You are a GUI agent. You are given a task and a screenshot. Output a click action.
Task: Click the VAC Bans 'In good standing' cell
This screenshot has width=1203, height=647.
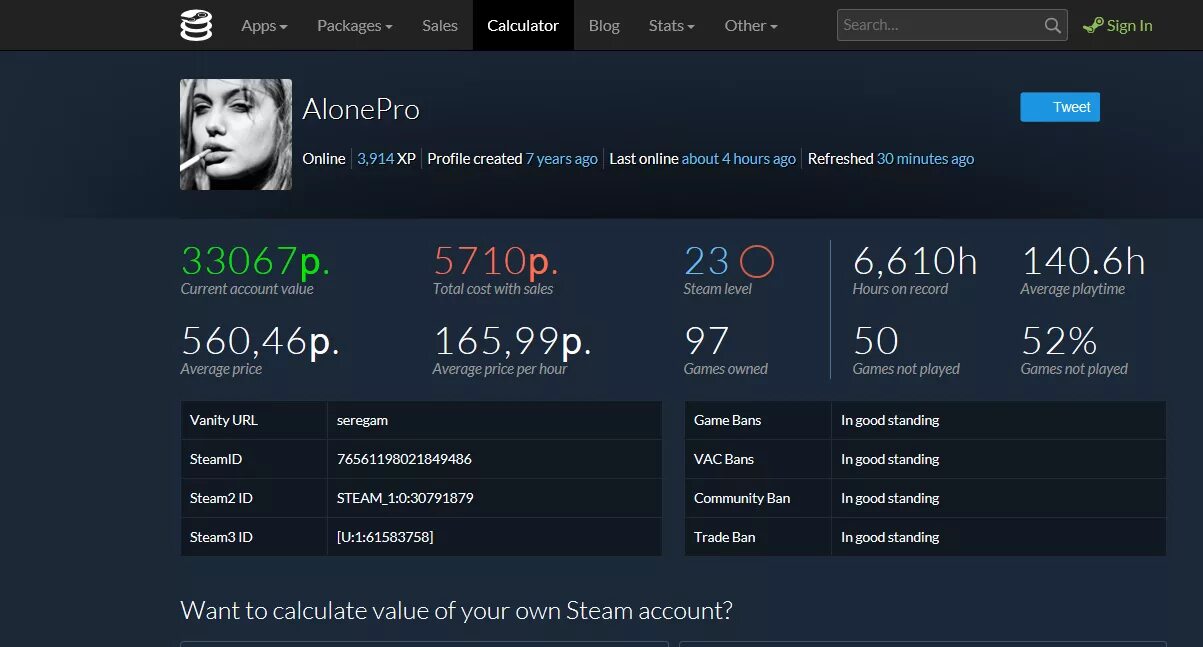pyautogui.click(x=999, y=459)
